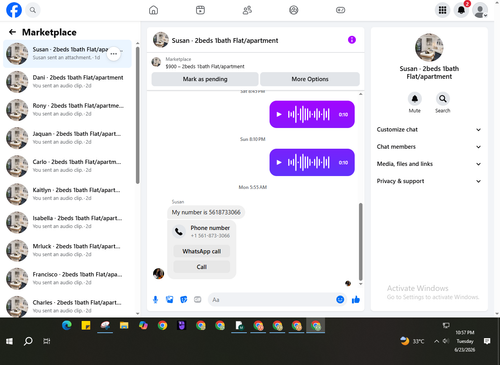Play the audio clip under Sat 8:43 PM
The image size is (500, 365).
[x=279, y=114]
